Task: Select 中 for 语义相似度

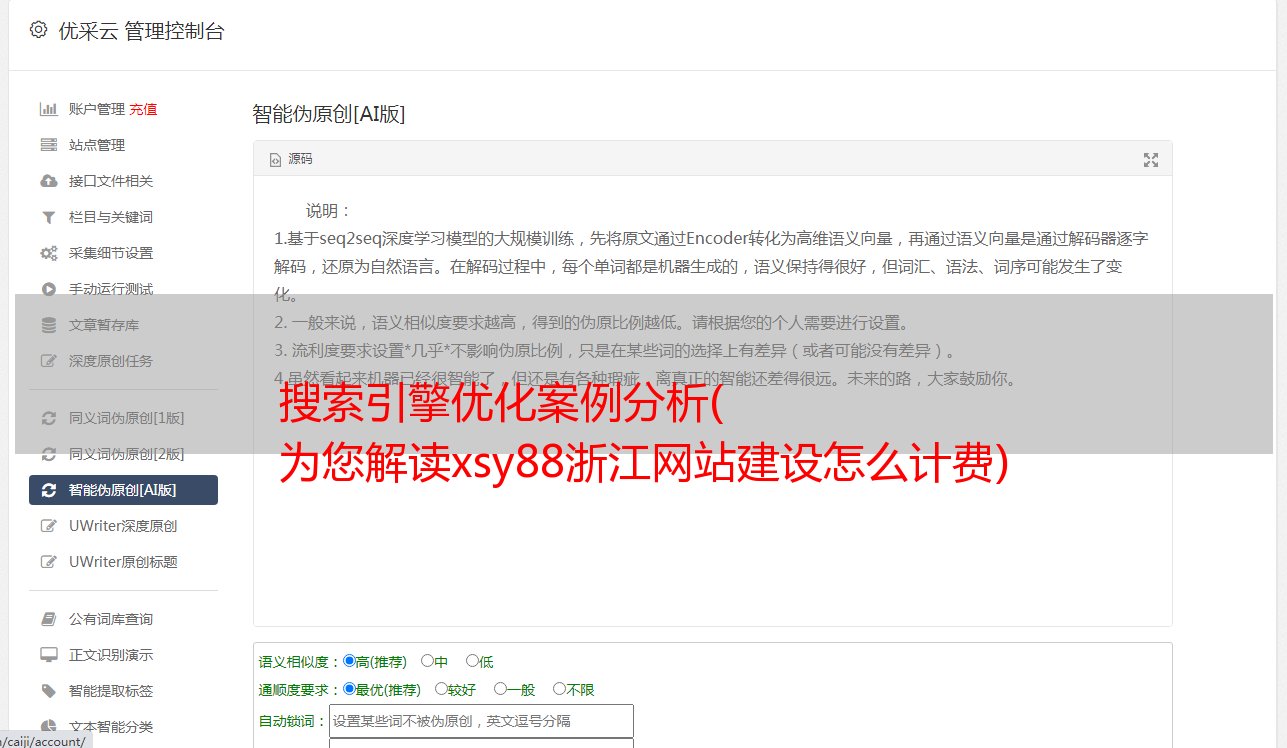Action: click(x=427, y=661)
